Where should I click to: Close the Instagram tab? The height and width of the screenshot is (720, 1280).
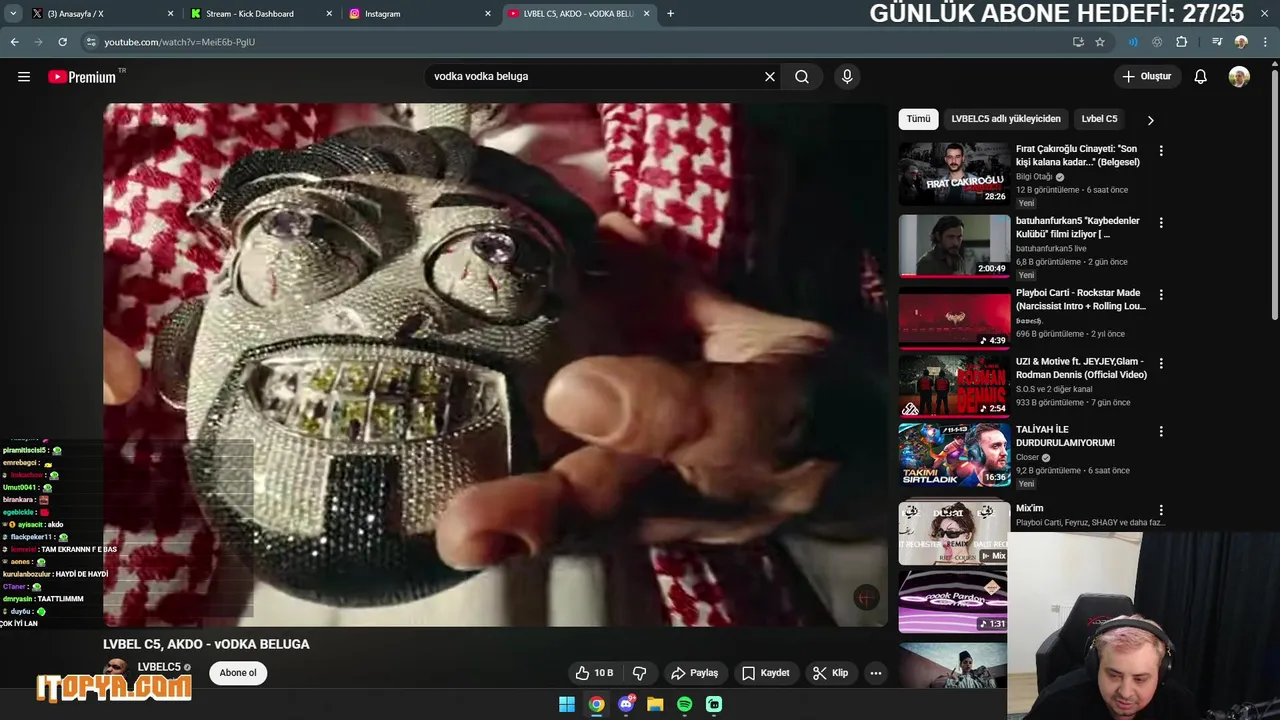click(488, 14)
